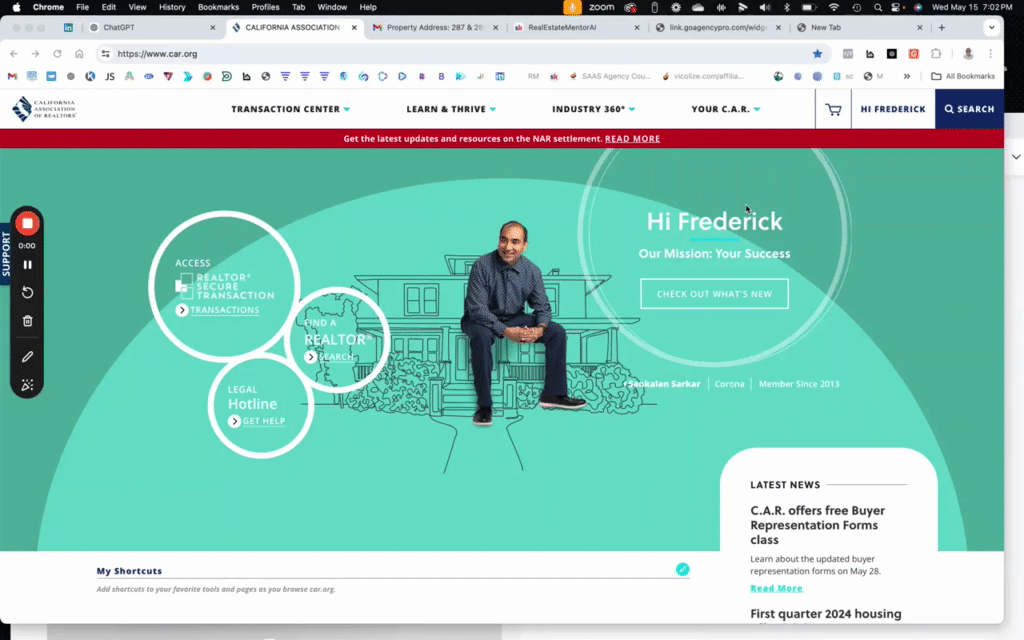
Task: Show hidden bookmarks with double chevron
Action: pyautogui.click(x=906, y=76)
